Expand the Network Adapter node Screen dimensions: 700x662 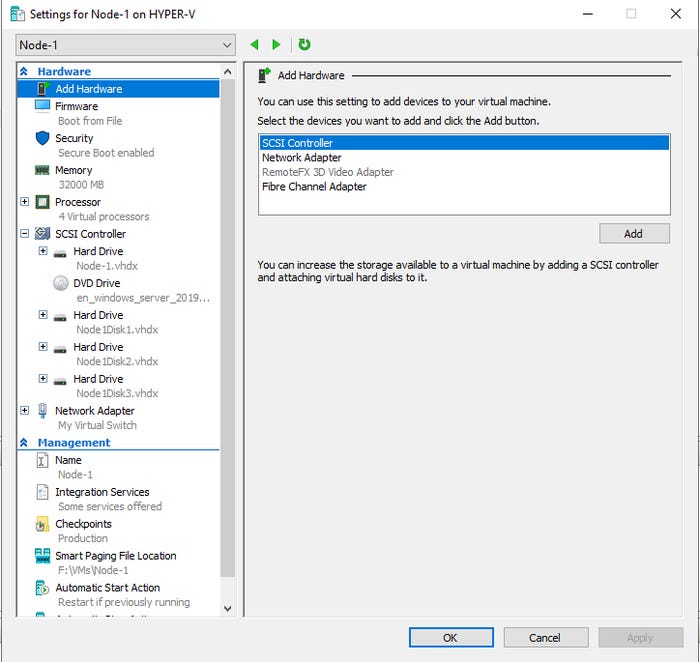24,411
